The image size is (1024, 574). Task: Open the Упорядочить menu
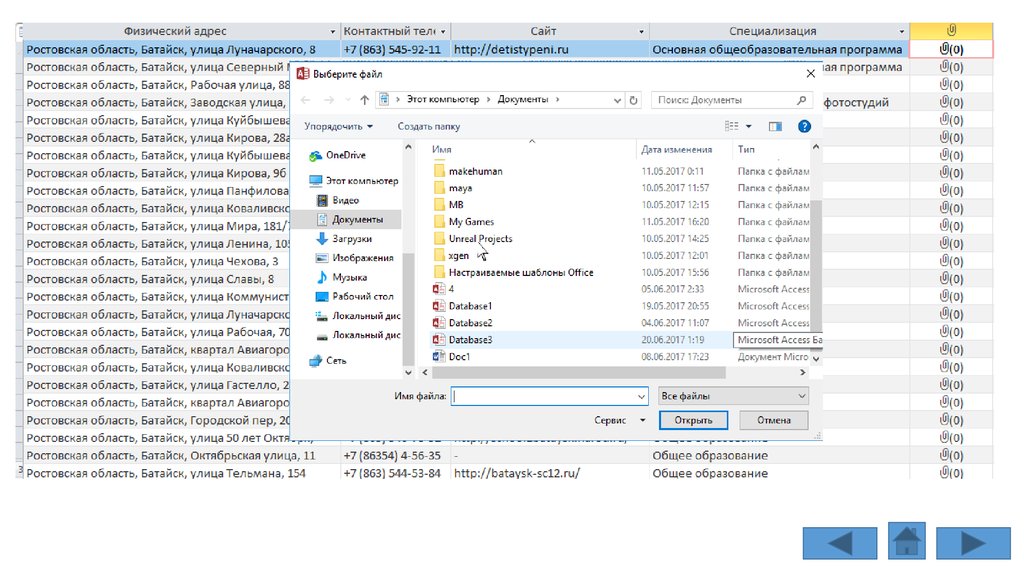click(x=338, y=127)
